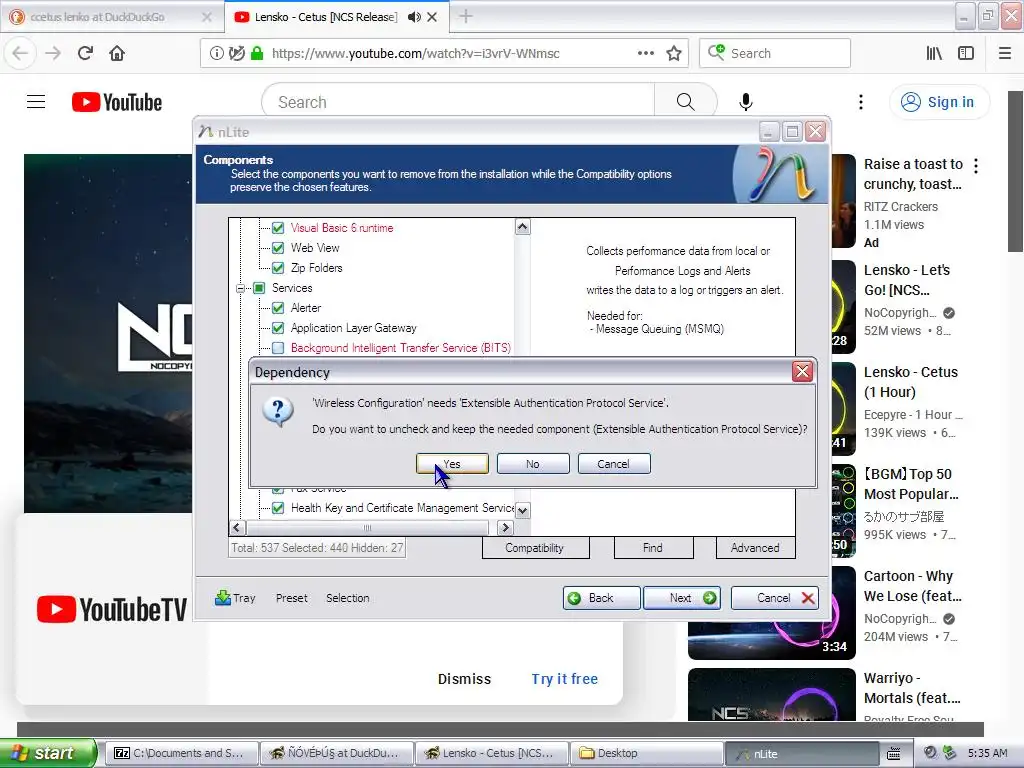
Task: Toggle the Zip Folders checkbox
Action: [x=278, y=268]
